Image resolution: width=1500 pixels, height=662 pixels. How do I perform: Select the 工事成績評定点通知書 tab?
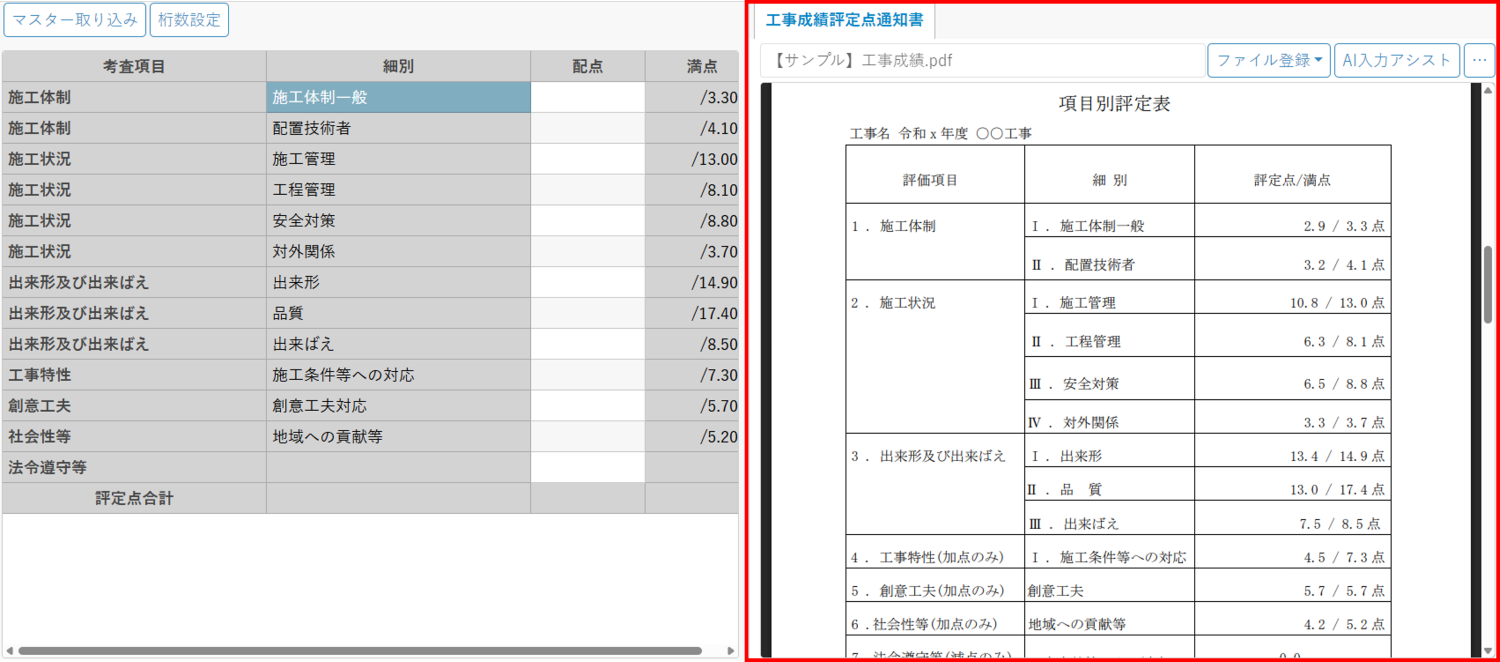[844, 20]
